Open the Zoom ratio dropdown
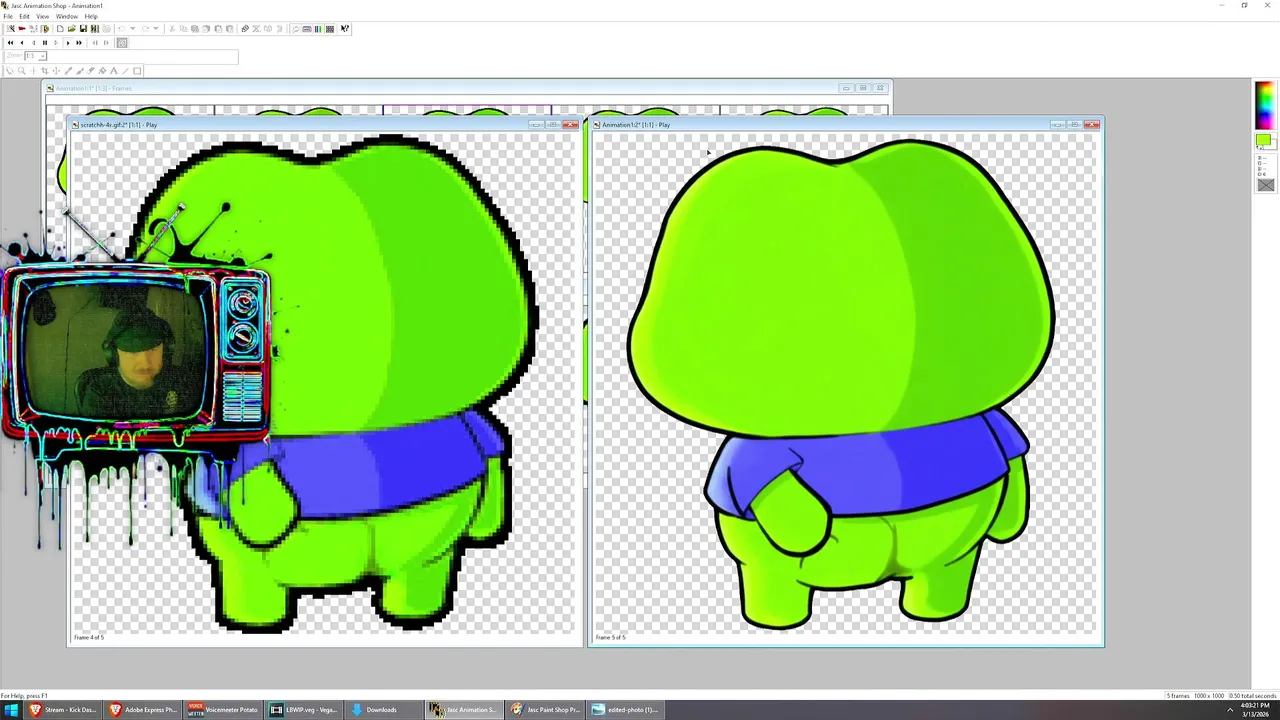The width and height of the screenshot is (1280, 720). coord(43,56)
